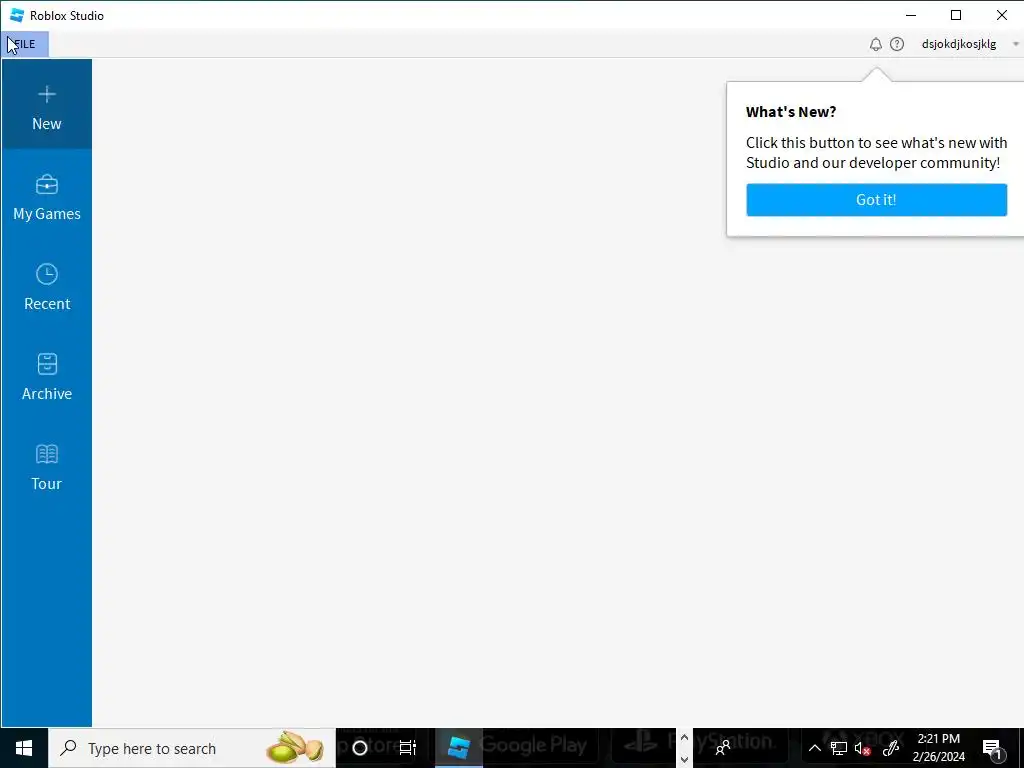Open Task View on the taskbar
1024x768 pixels.
pos(408,748)
